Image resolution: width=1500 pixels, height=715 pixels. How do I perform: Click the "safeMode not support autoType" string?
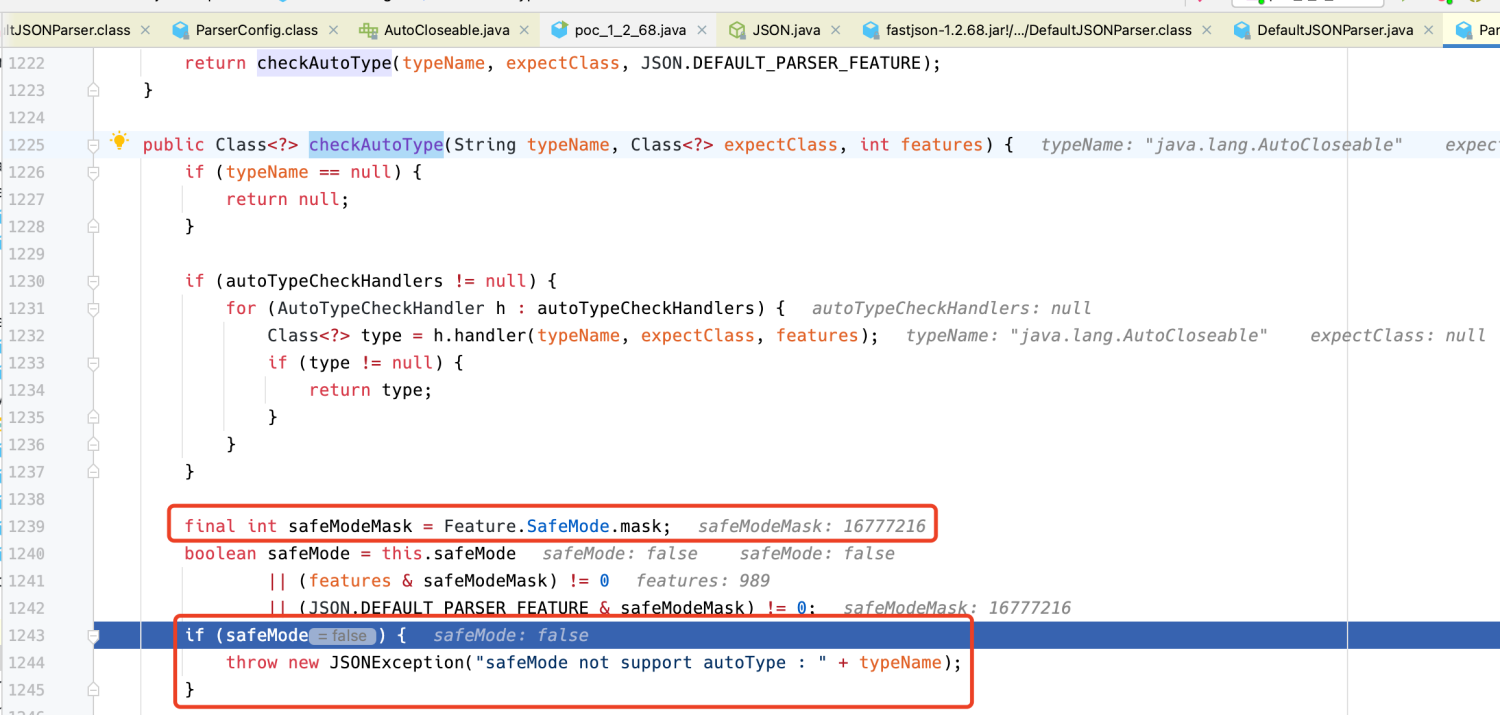click(x=650, y=662)
